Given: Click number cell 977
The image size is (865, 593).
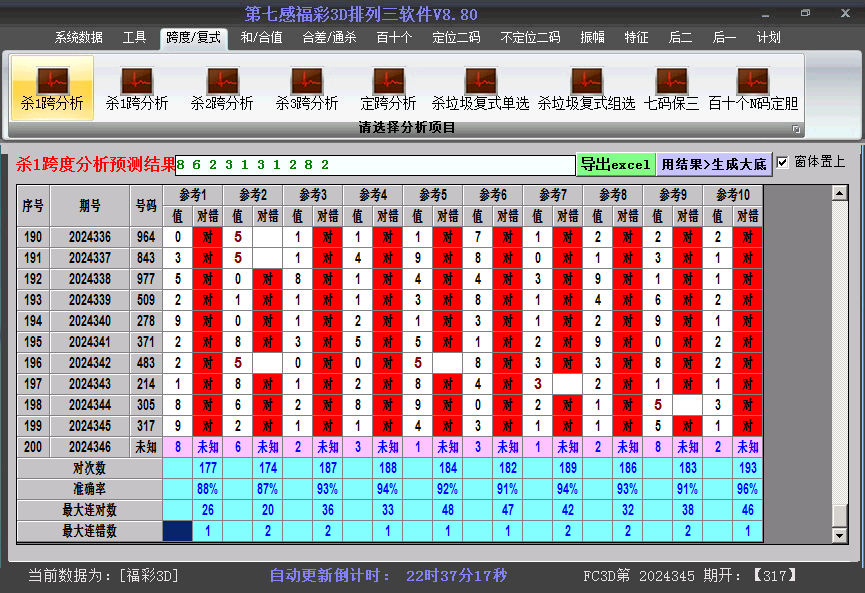Looking at the screenshot, I should tap(146, 279).
